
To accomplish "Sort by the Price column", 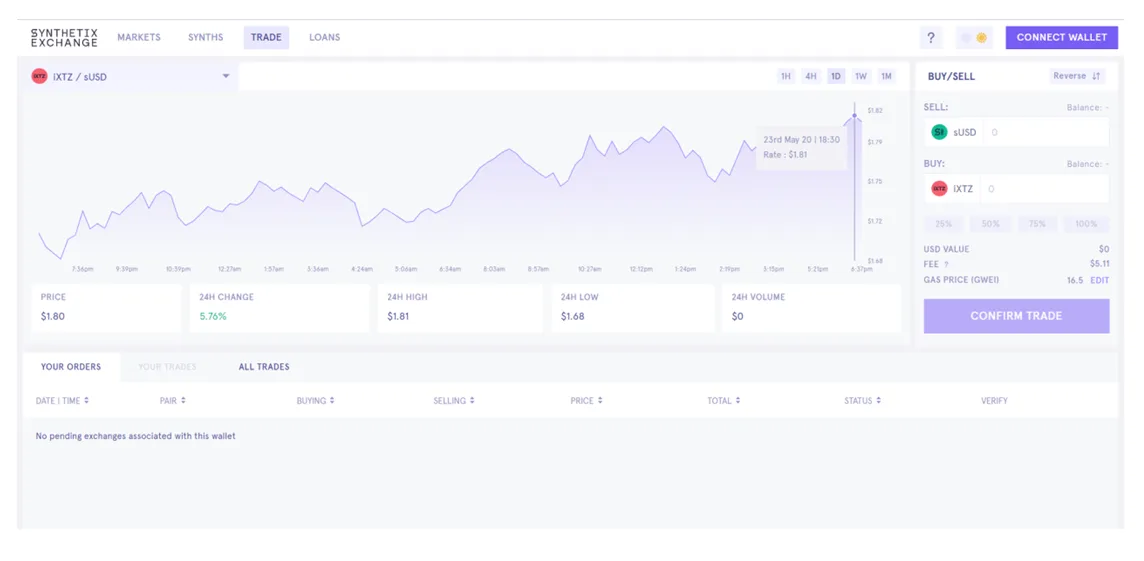I will click(587, 401).
